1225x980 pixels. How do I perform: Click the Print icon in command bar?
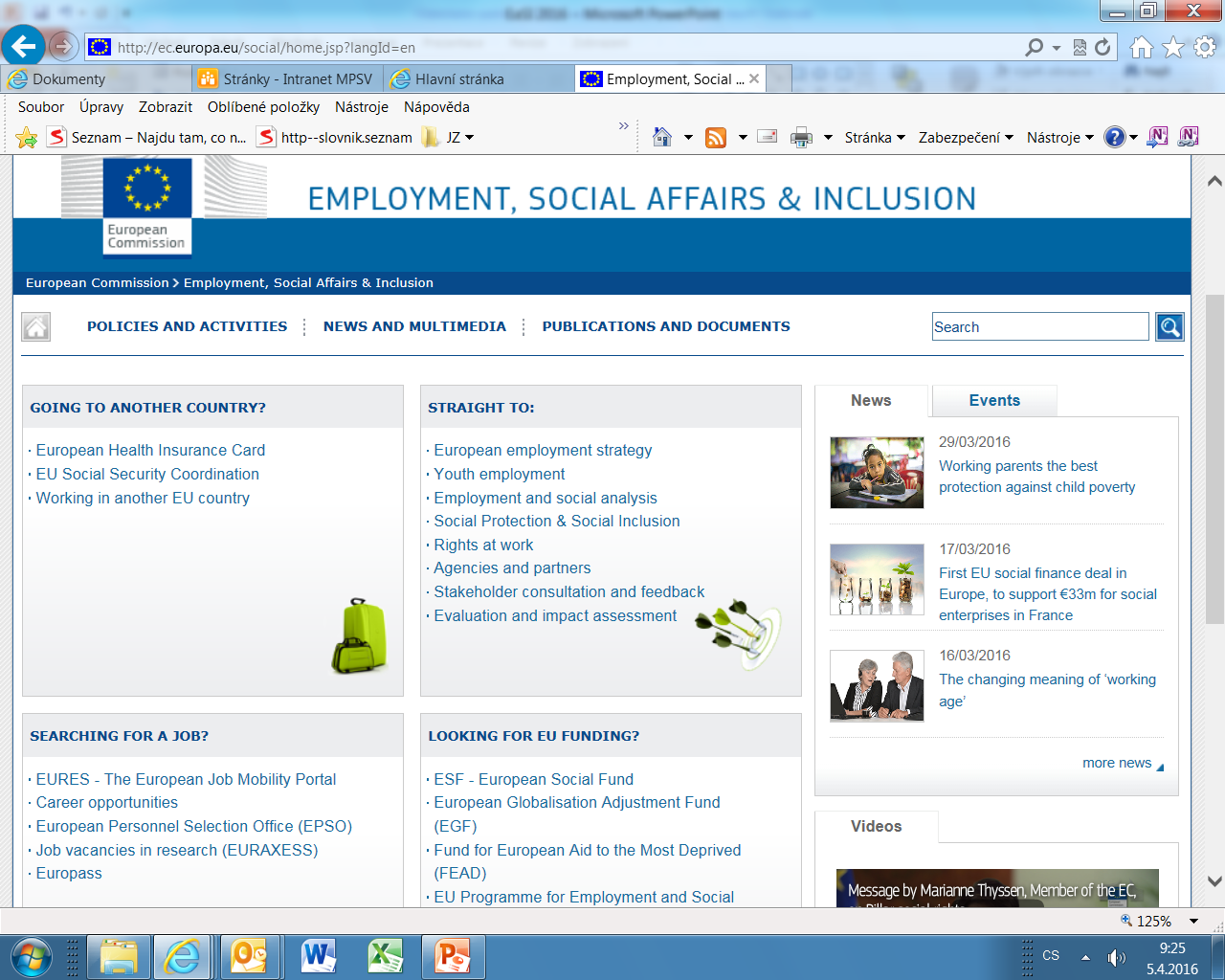pyautogui.click(x=801, y=138)
